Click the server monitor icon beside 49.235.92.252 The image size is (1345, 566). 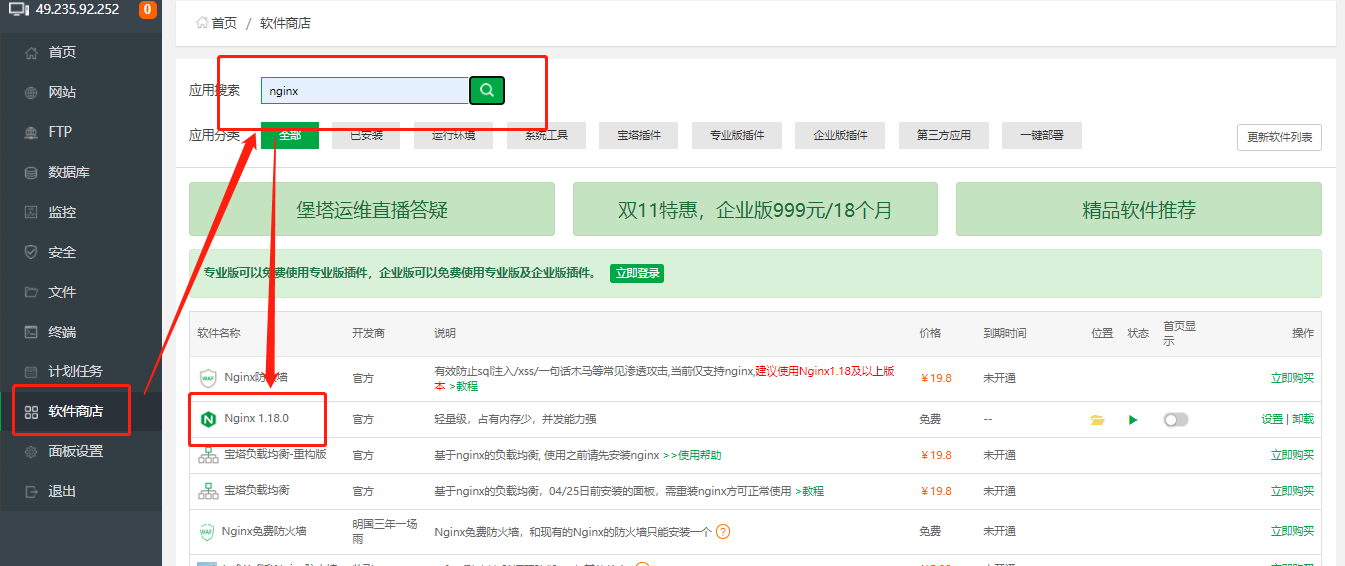(20, 10)
